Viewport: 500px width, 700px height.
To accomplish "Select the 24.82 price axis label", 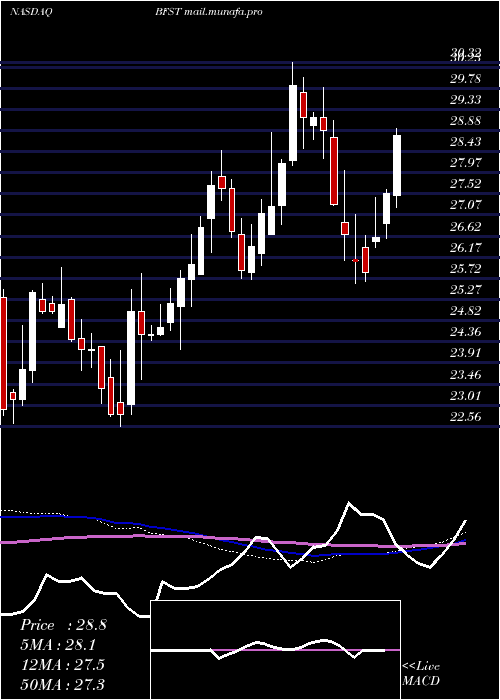I will click(x=466, y=311).
